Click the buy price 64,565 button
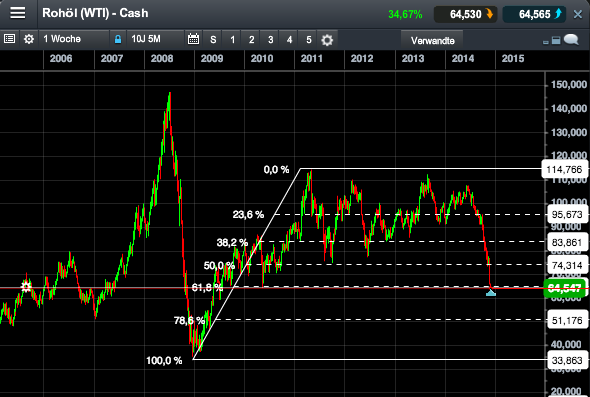The height and width of the screenshot is (397, 590). point(534,14)
